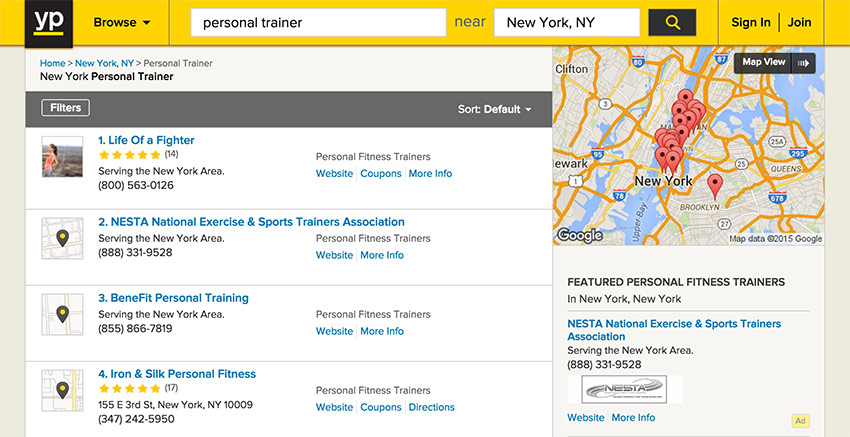Switch to Map View
Image resolution: width=850 pixels, height=437 pixels.
click(x=763, y=62)
